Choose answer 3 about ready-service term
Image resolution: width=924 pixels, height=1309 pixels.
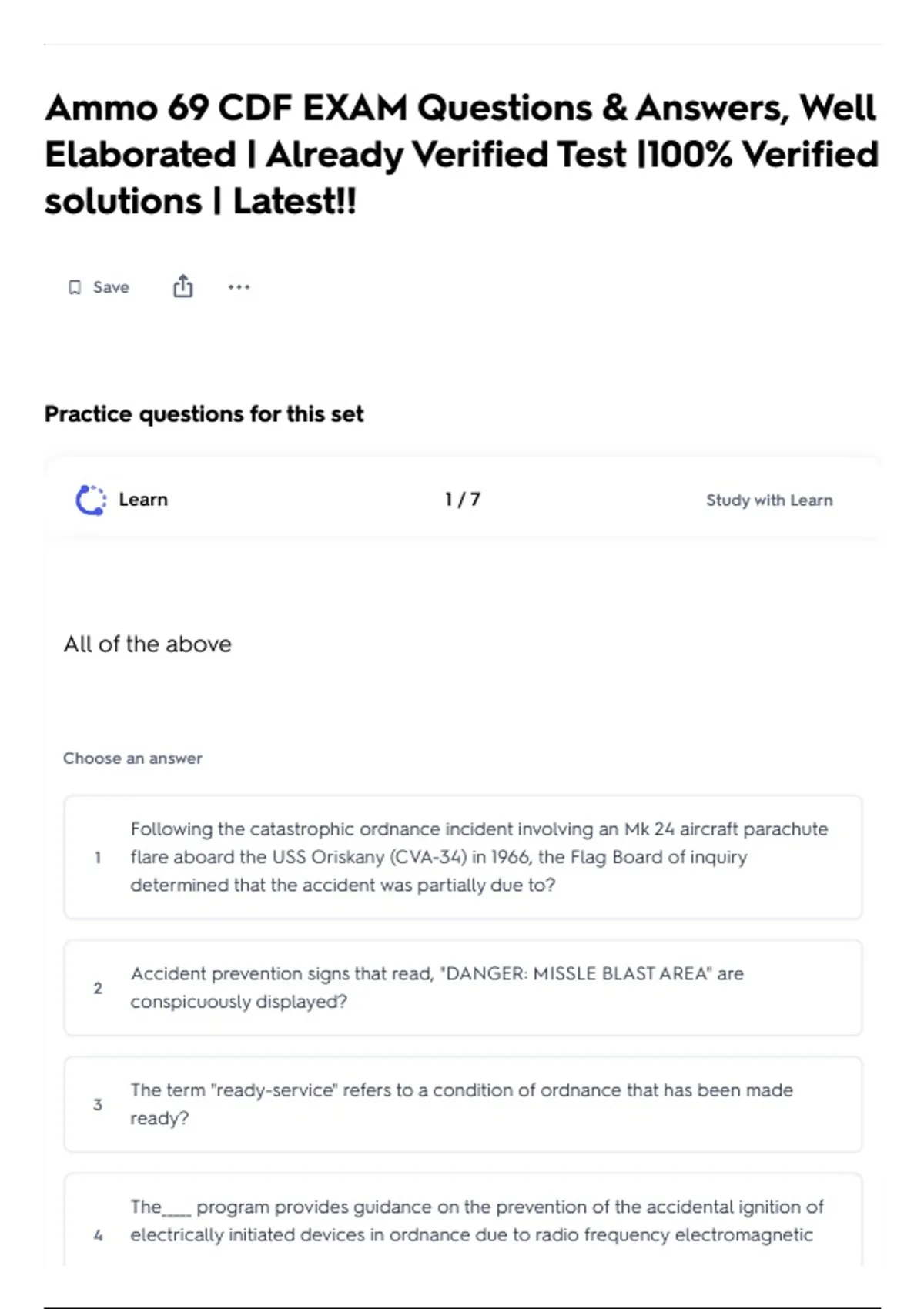coord(463,1104)
